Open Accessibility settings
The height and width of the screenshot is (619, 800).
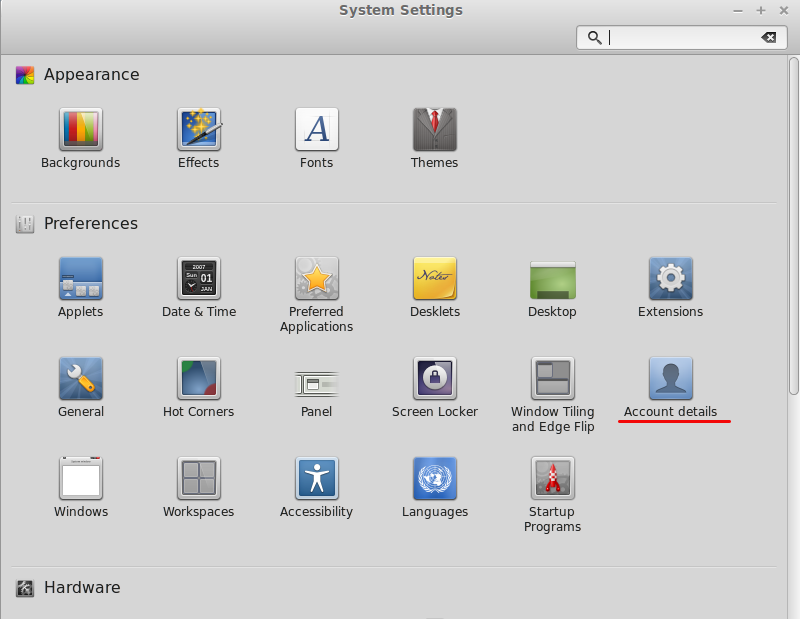point(316,479)
